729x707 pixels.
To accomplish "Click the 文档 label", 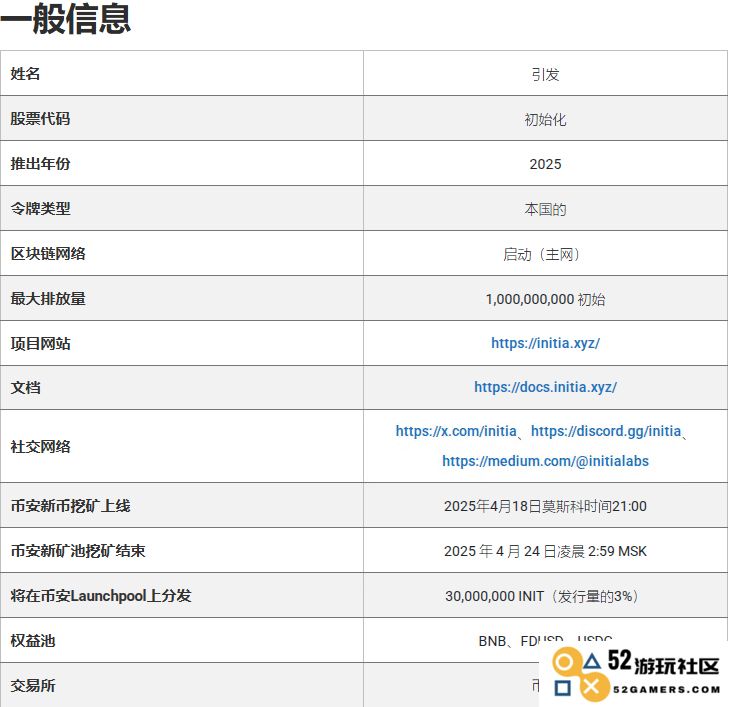I will tap(25, 388).
